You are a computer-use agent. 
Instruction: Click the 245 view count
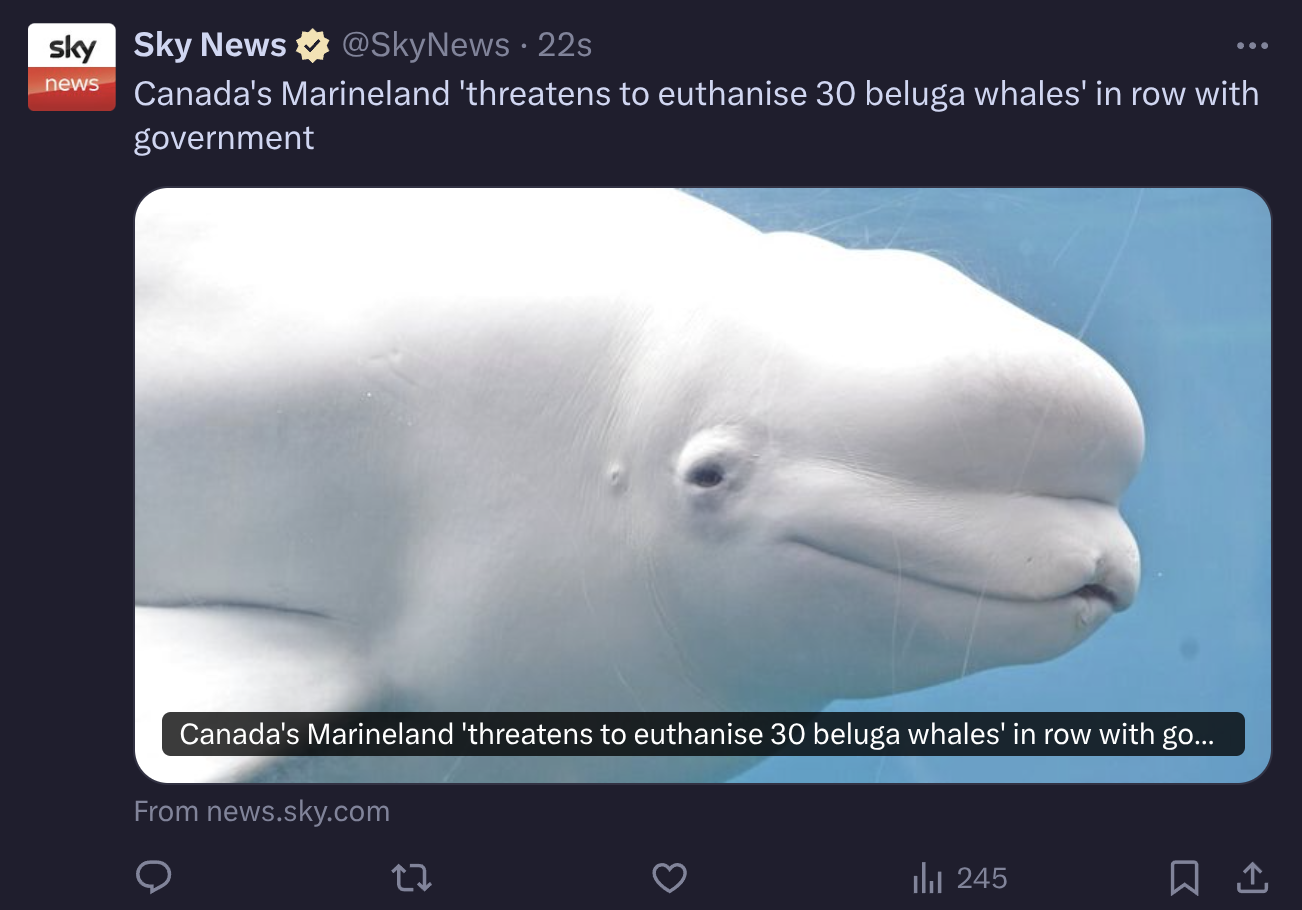pyautogui.click(x=981, y=878)
